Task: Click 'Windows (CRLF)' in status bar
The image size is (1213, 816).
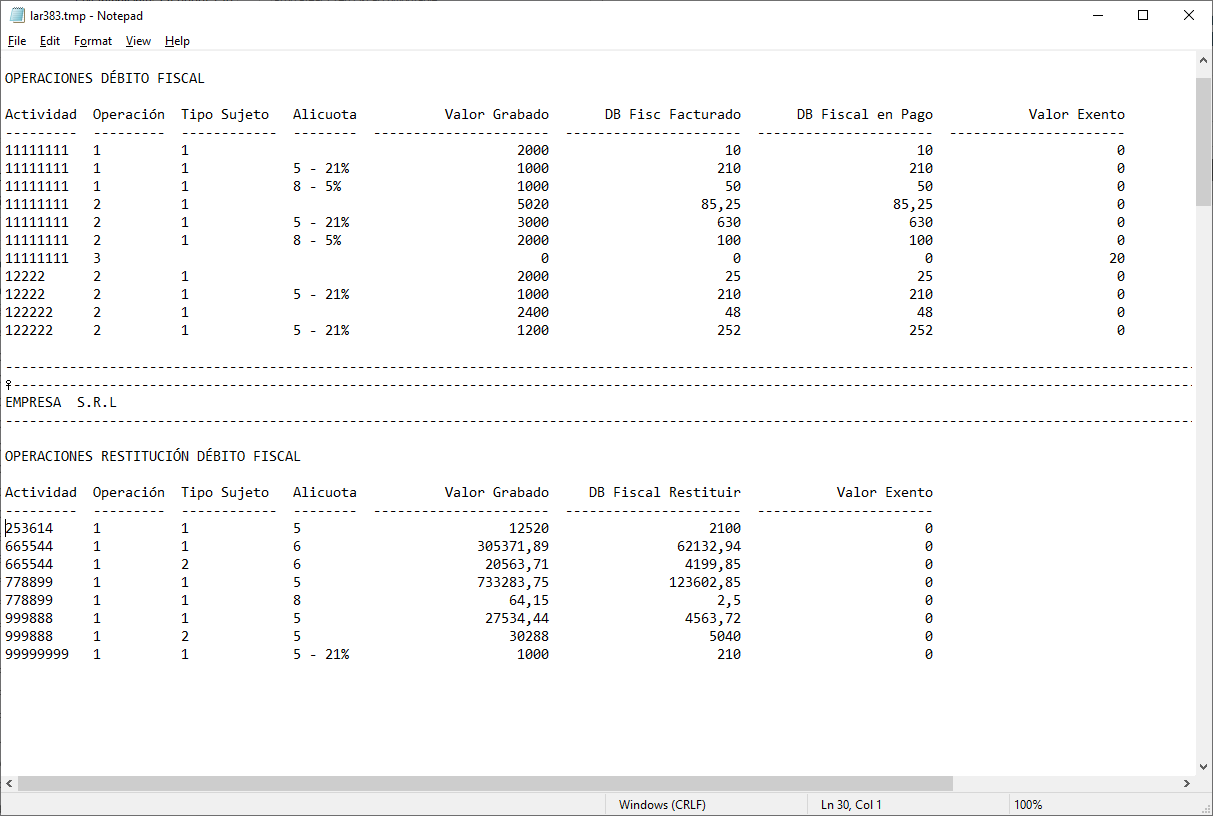Action: click(x=662, y=805)
